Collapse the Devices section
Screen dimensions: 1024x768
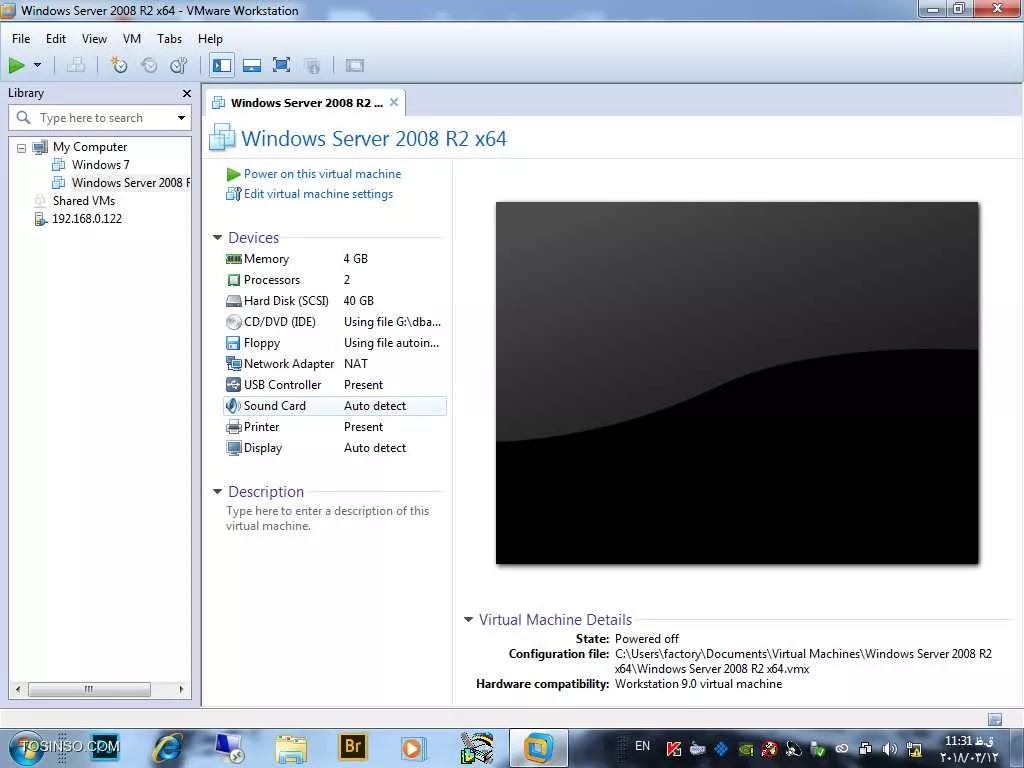click(217, 238)
